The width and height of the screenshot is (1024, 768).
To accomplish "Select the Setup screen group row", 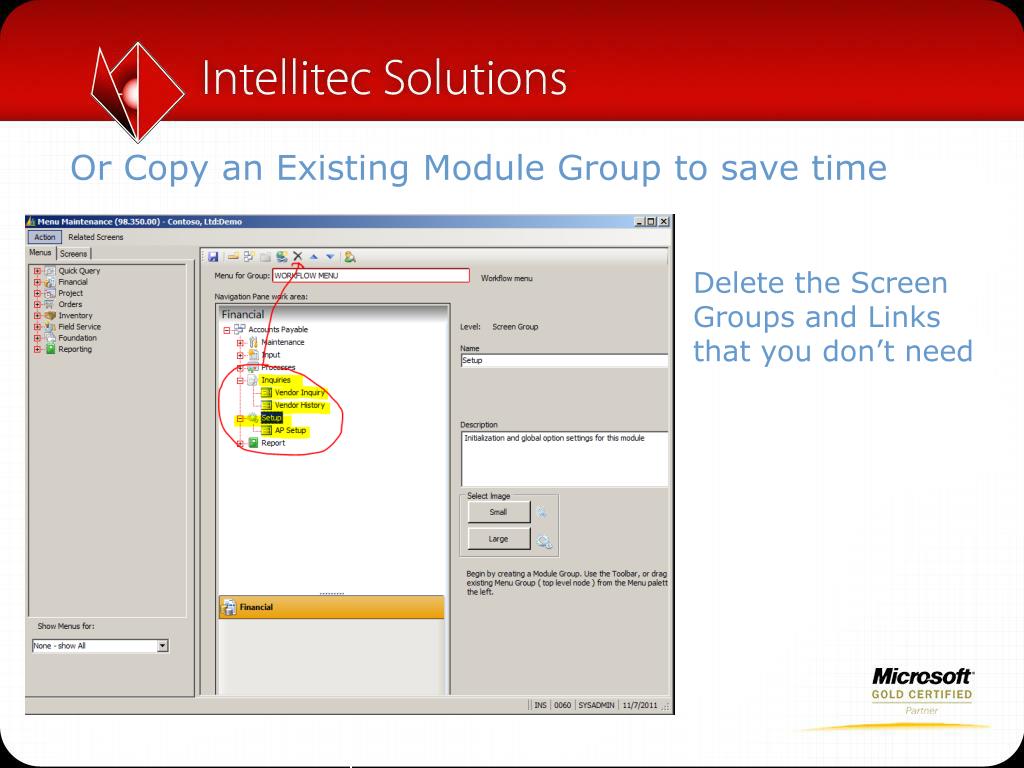I will (x=271, y=418).
